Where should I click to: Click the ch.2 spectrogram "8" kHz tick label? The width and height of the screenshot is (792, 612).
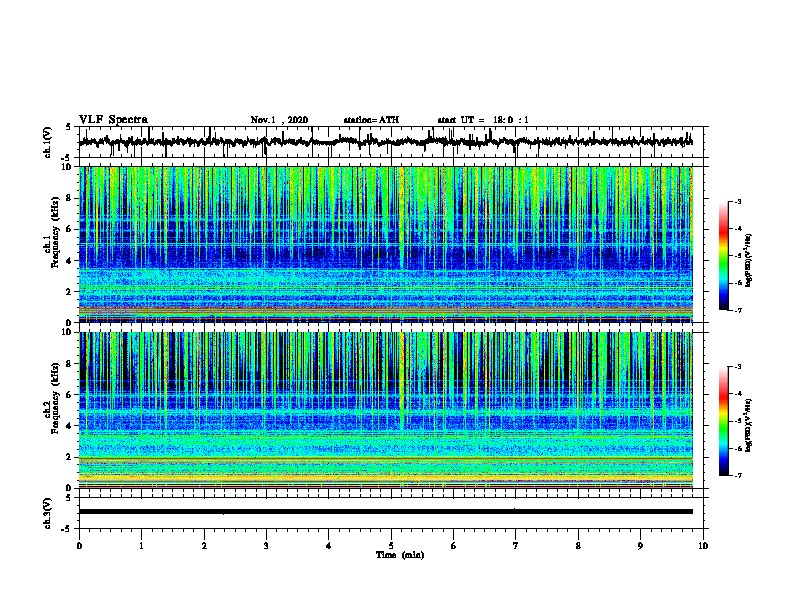click(x=69, y=364)
